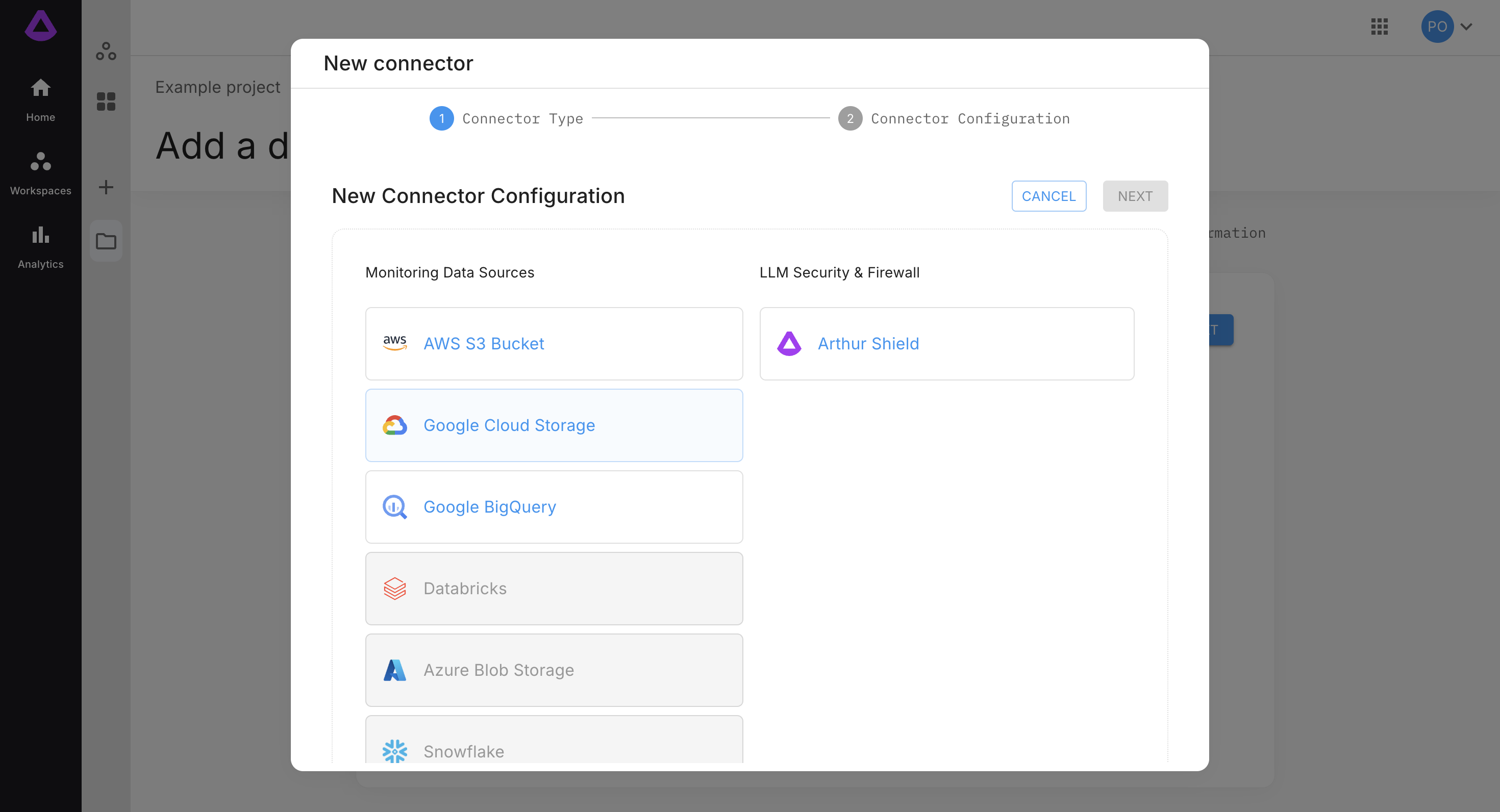
Task: Click the LLM Security & Firewall heading
Action: point(839,272)
